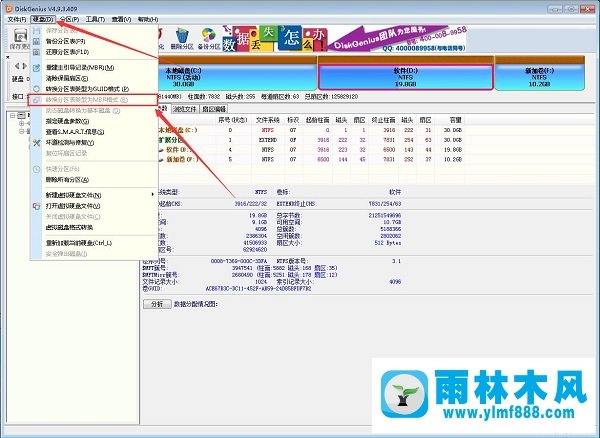Click the 分析 button
The height and width of the screenshot is (438, 600).
157,304
